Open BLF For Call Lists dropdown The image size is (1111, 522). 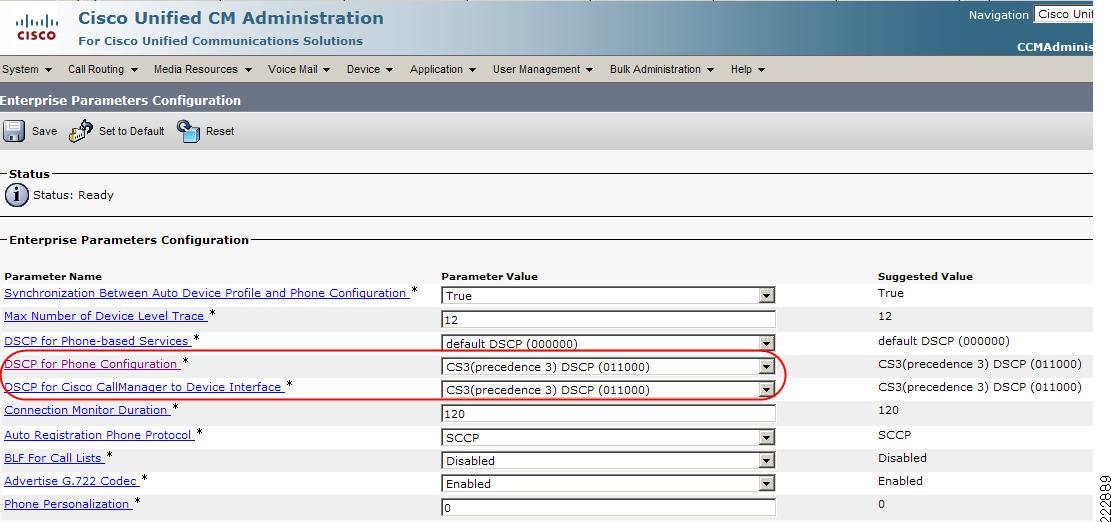coord(608,460)
